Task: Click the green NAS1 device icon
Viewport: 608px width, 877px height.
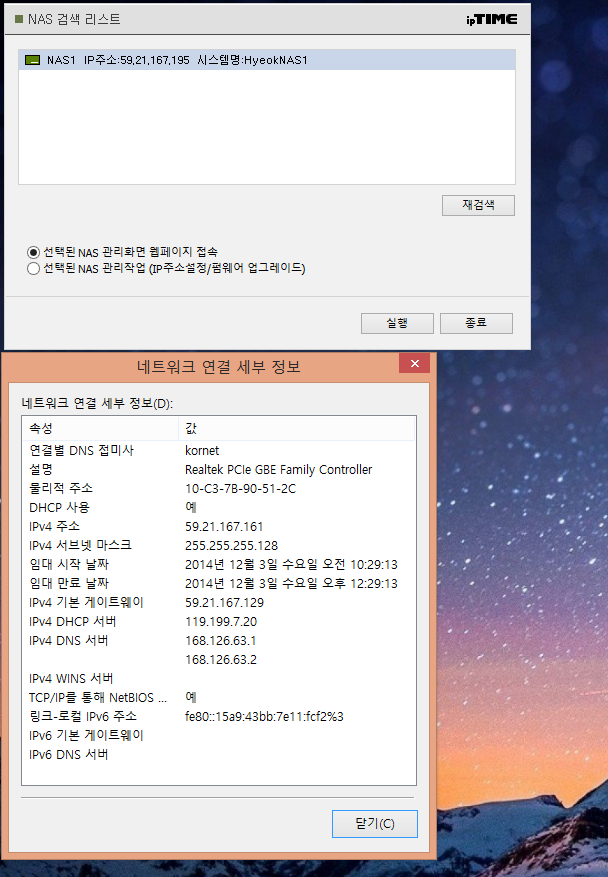Action: [33, 60]
